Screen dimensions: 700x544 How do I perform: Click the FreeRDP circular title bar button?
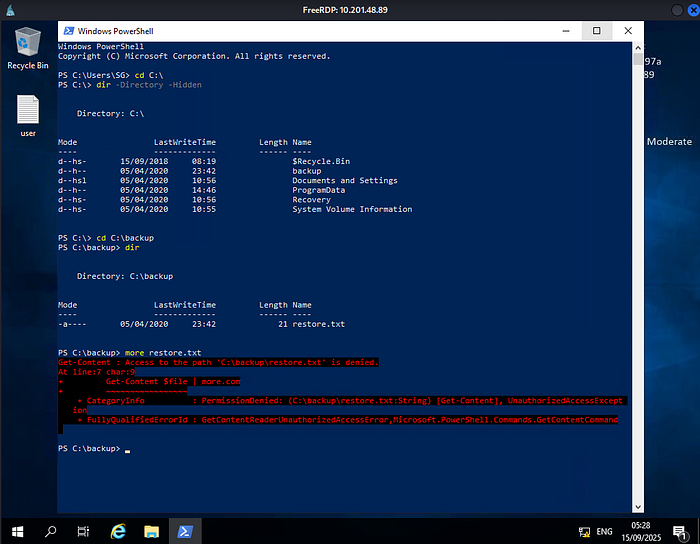[677, 10]
